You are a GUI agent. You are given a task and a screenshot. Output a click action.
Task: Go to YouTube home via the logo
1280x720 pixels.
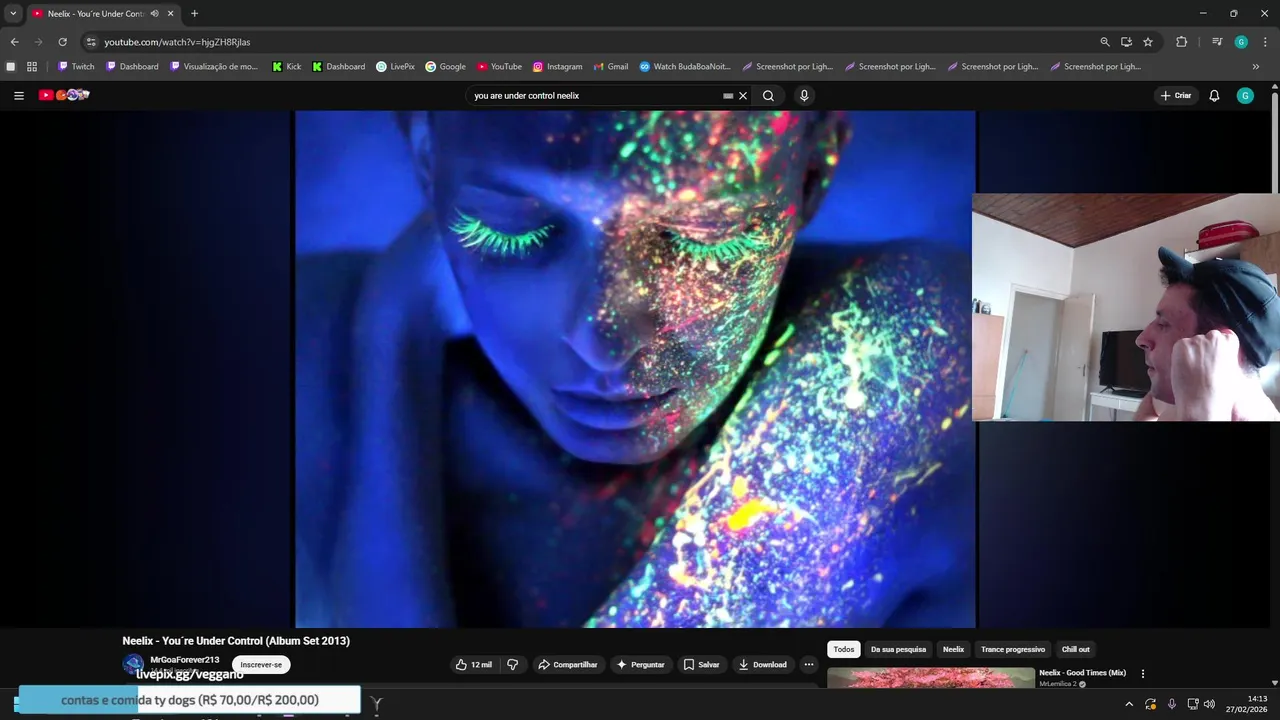(64, 95)
